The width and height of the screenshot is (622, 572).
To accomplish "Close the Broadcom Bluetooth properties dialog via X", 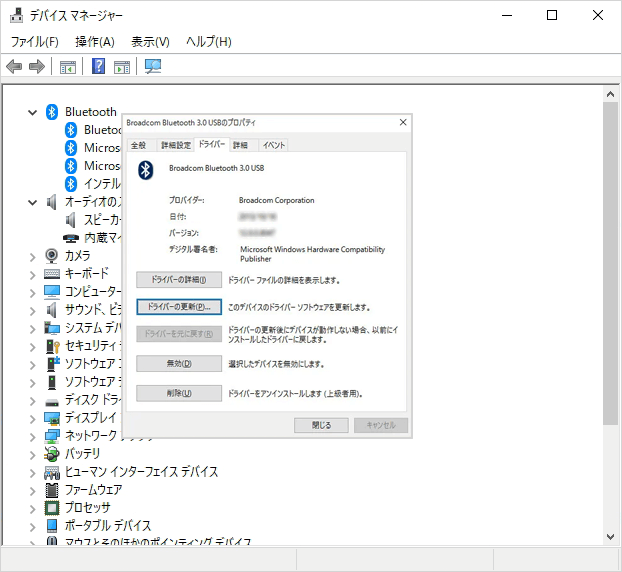I will (x=403, y=123).
